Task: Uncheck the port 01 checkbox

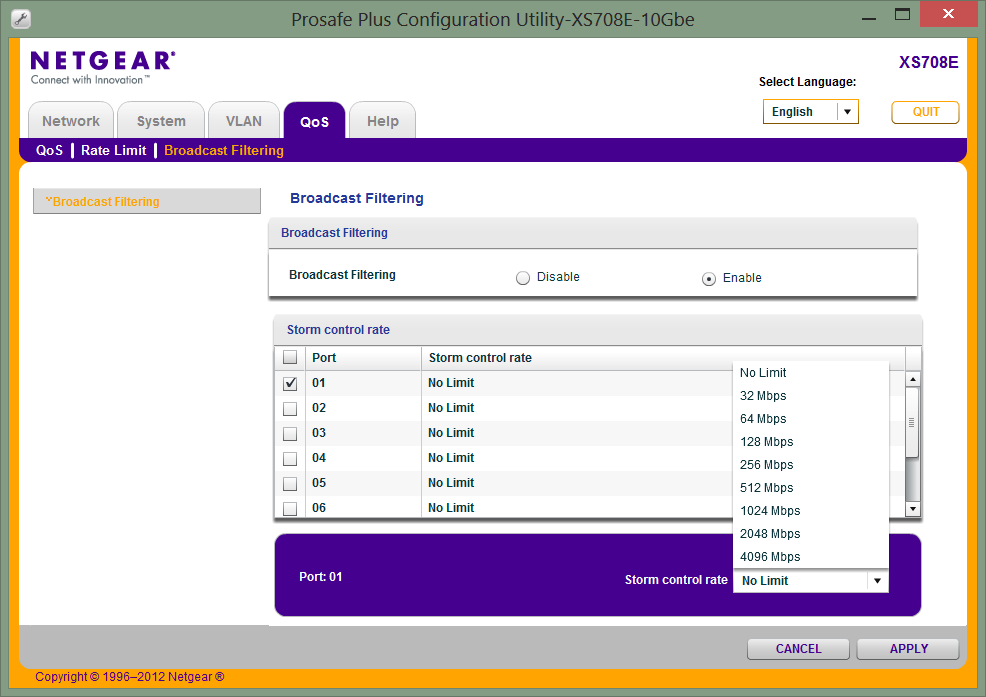Action: pyautogui.click(x=290, y=383)
